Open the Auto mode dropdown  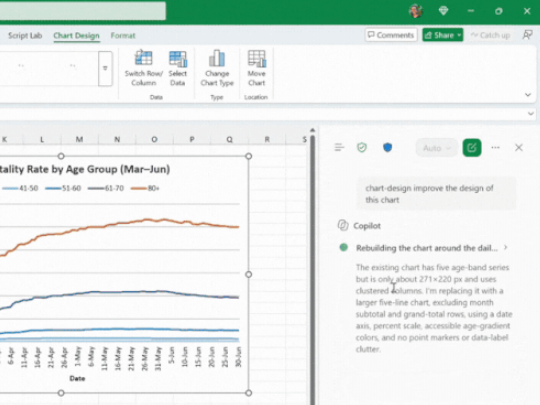coord(436,148)
